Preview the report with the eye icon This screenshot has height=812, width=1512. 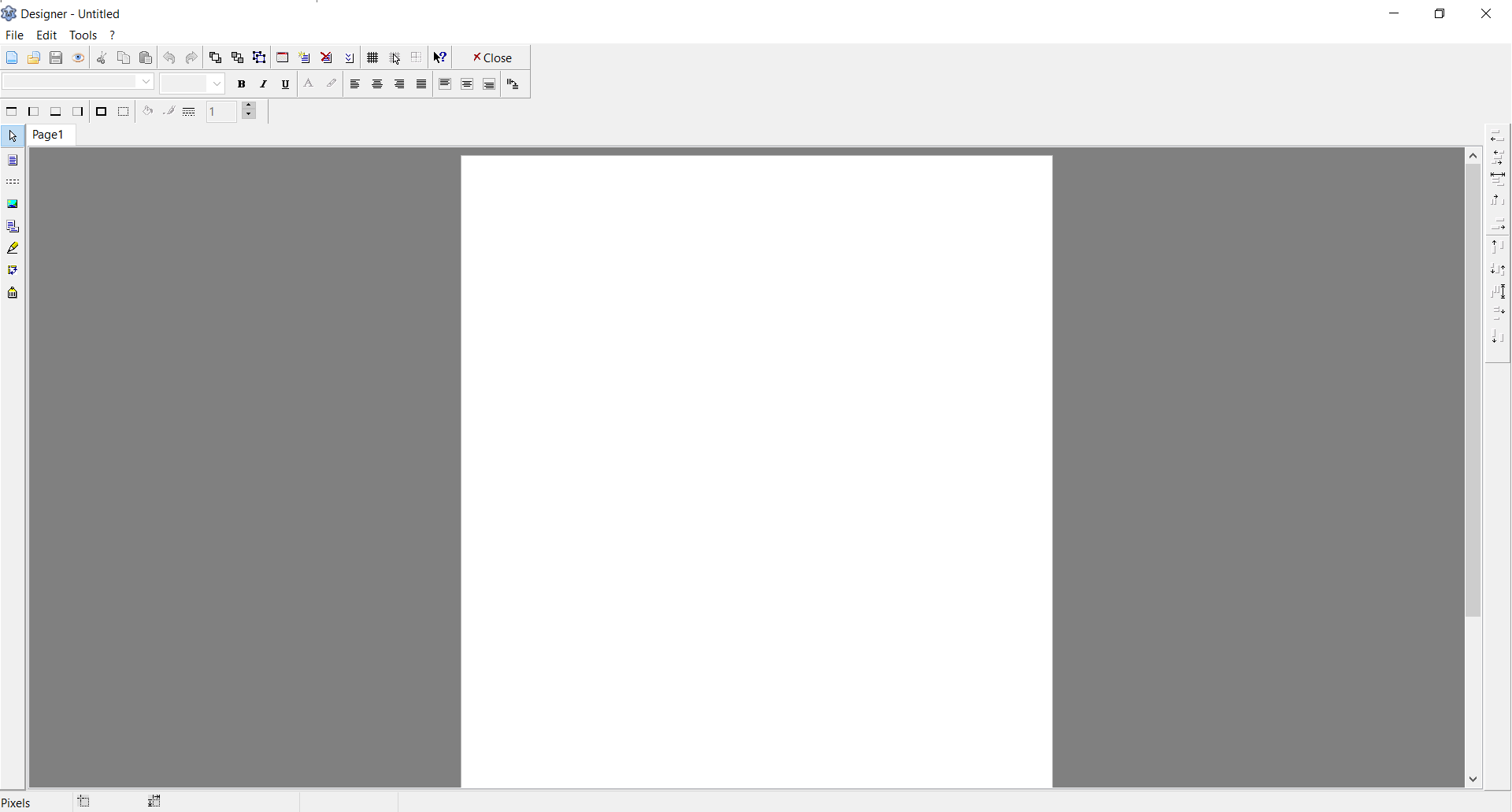pyautogui.click(x=78, y=57)
